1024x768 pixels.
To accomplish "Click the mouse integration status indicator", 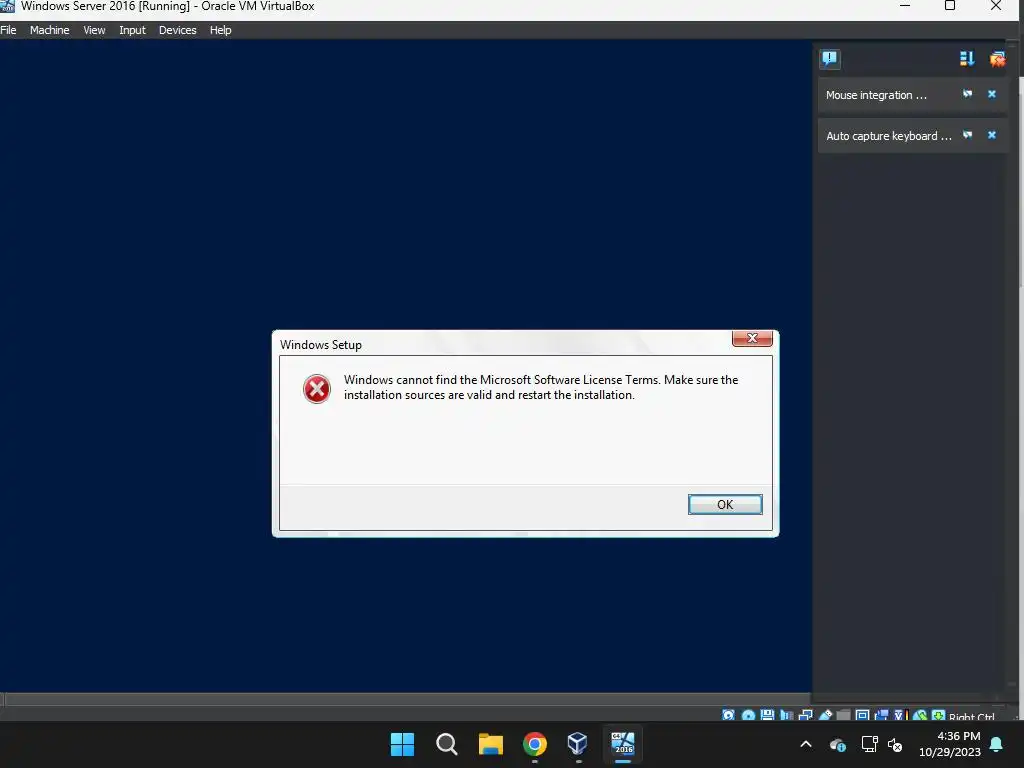I will tap(920, 715).
